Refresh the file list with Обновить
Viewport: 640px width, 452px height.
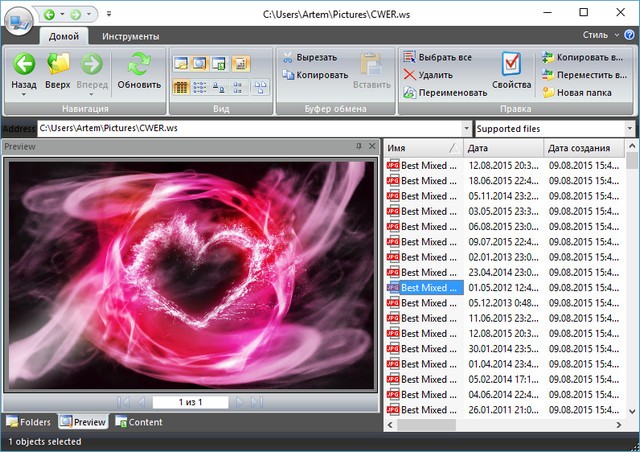click(x=139, y=70)
